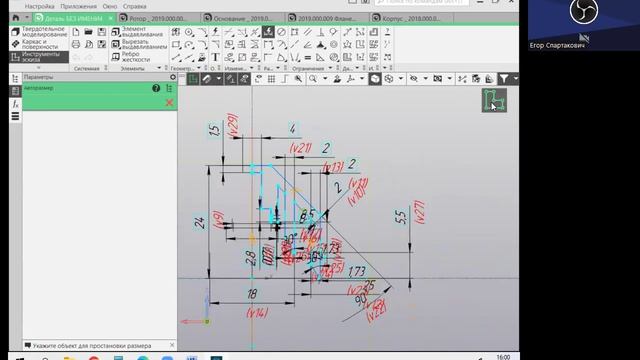Toggle the grid display
The width and height of the screenshot is (640, 360).
click(271, 79)
